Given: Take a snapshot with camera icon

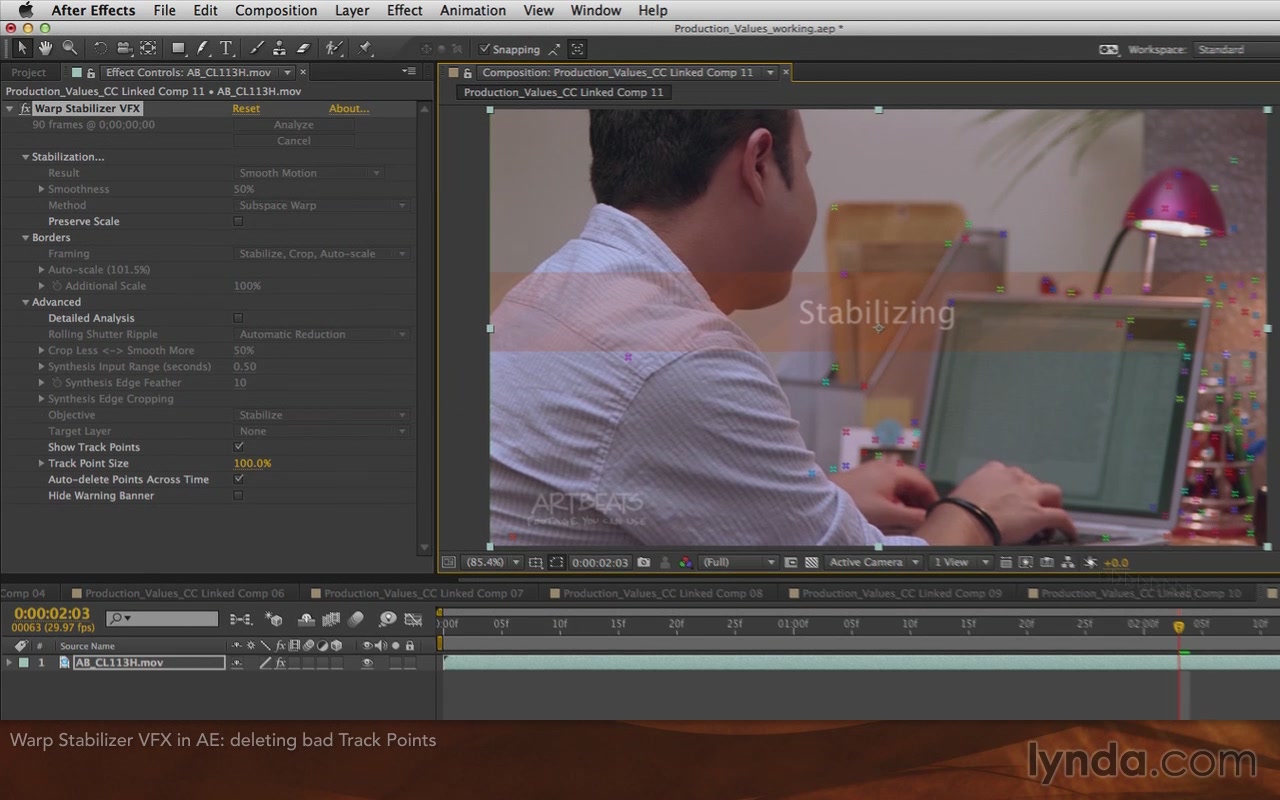Looking at the screenshot, I should pyautogui.click(x=644, y=562).
